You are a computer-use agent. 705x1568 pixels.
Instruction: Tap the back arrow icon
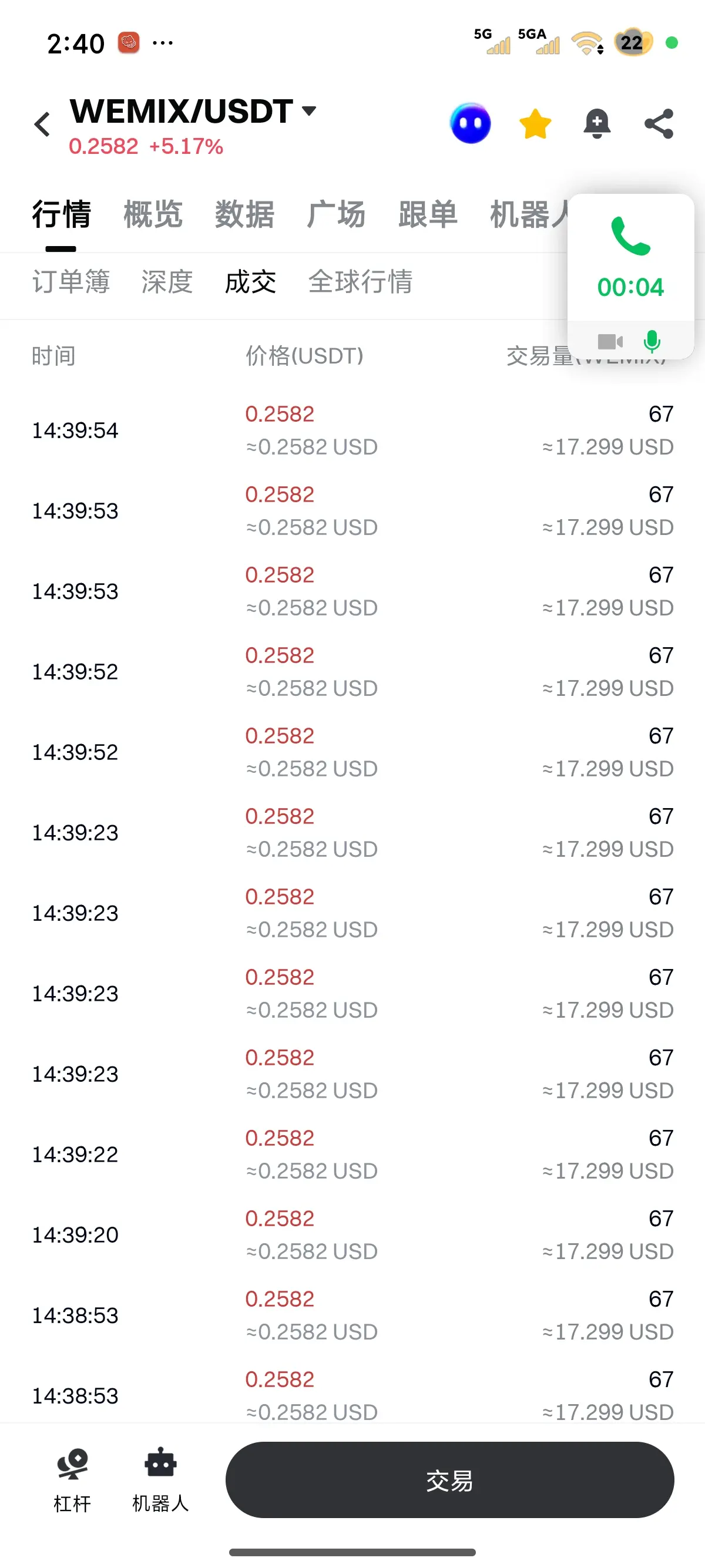(43, 125)
